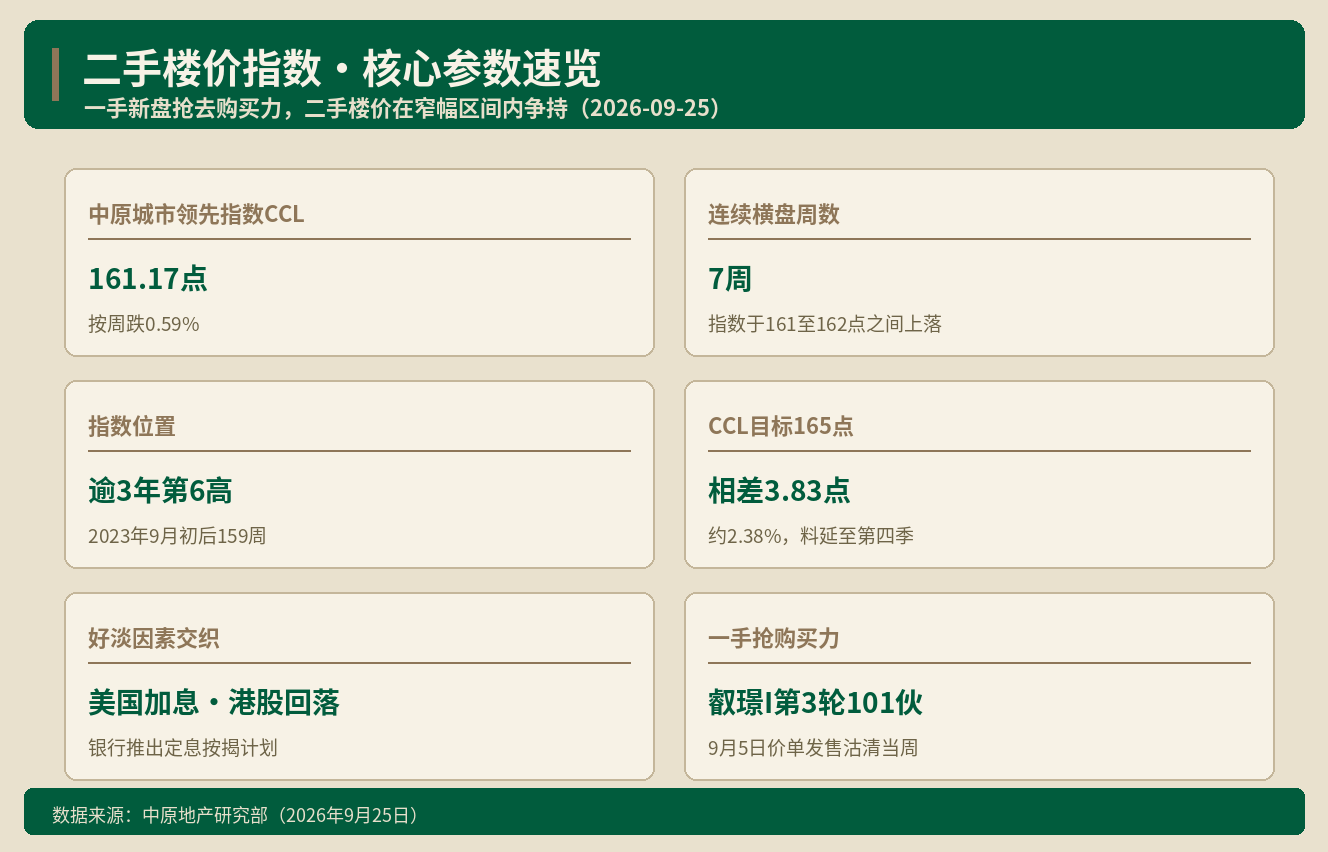This screenshot has width=1328, height=852.
Task: Click the note "2023年9月初后159周"
Action: click(x=177, y=536)
